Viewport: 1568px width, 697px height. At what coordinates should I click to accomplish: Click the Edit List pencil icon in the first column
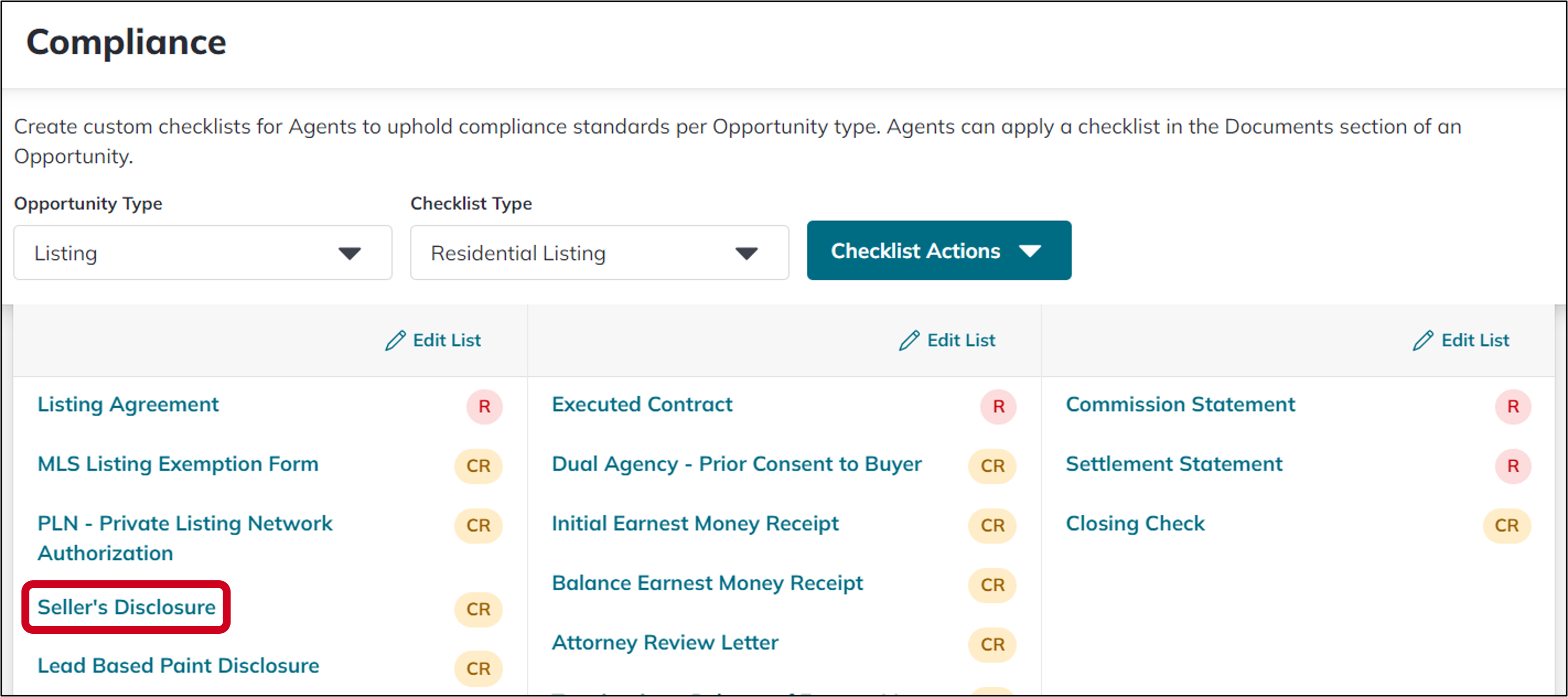point(395,340)
